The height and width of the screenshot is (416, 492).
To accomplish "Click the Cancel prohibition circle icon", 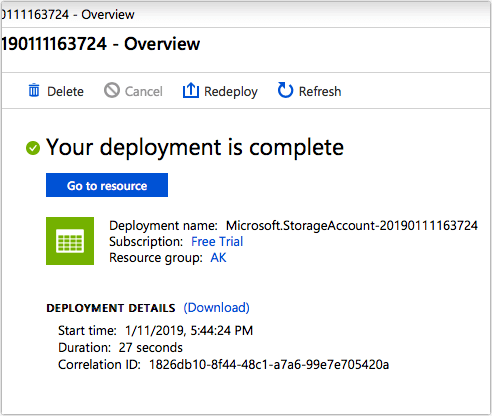I will (112, 90).
